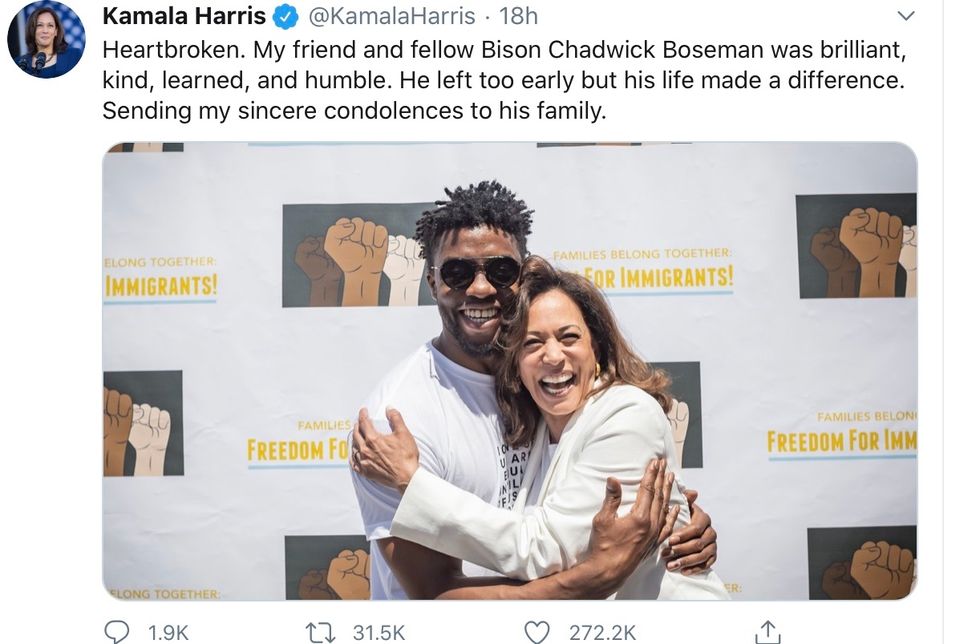Open Kamala Harris profile avatar picture

click(47, 39)
